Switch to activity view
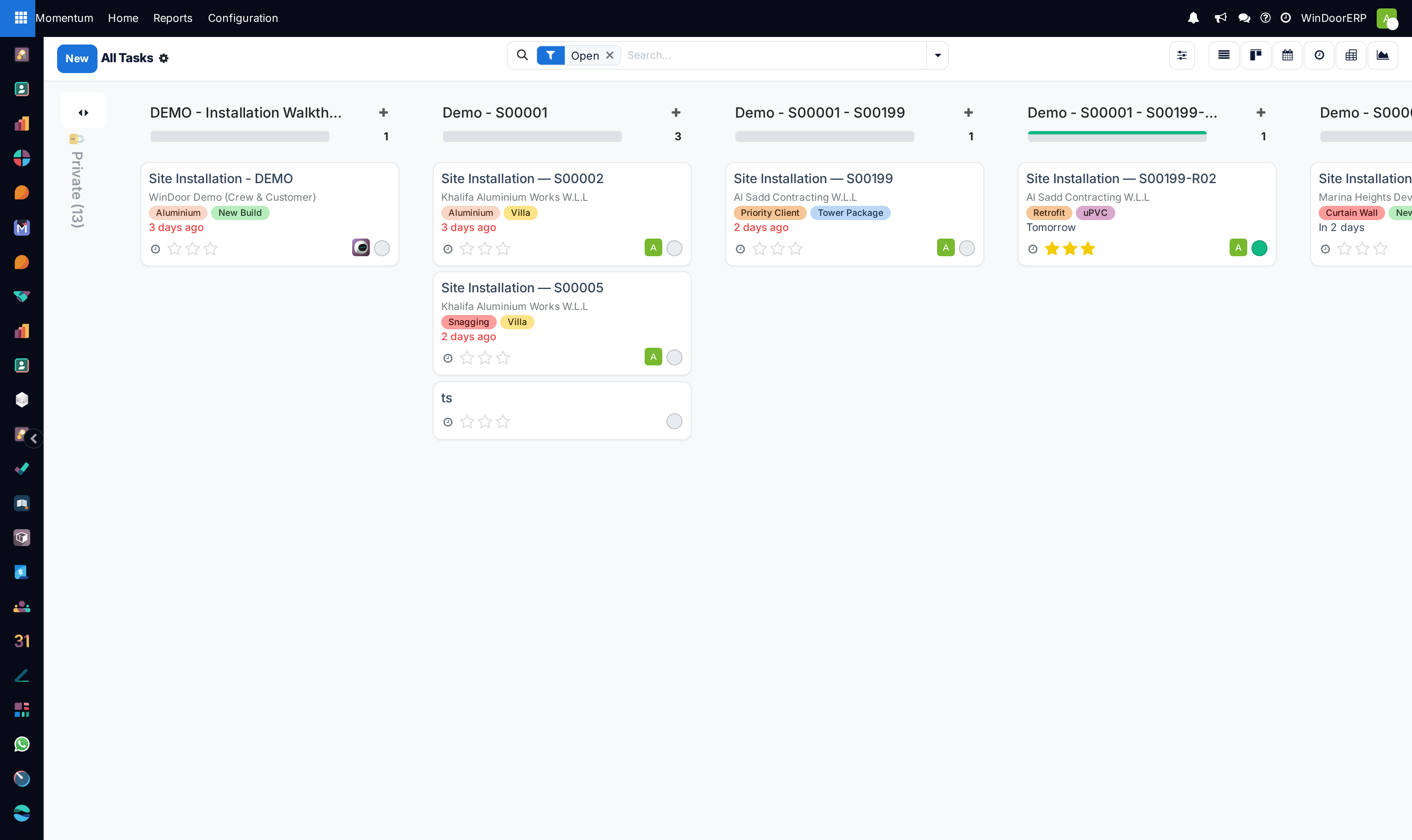1412x840 pixels. pyautogui.click(x=1319, y=55)
